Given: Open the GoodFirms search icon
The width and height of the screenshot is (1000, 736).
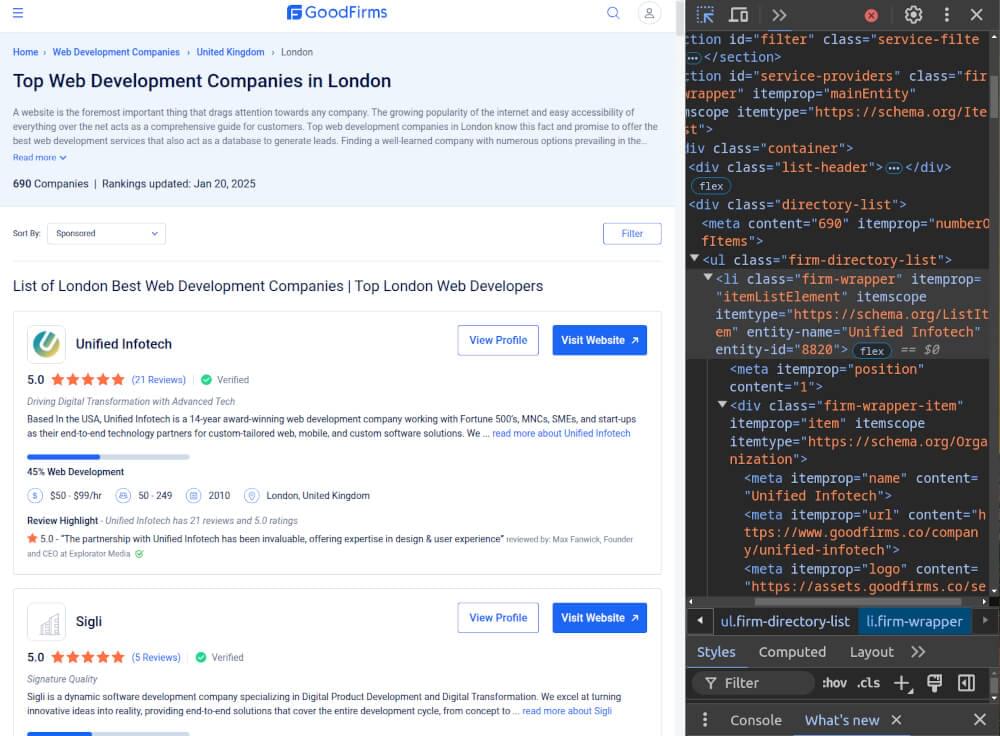Looking at the screenshot, I should tap(613, 14).
